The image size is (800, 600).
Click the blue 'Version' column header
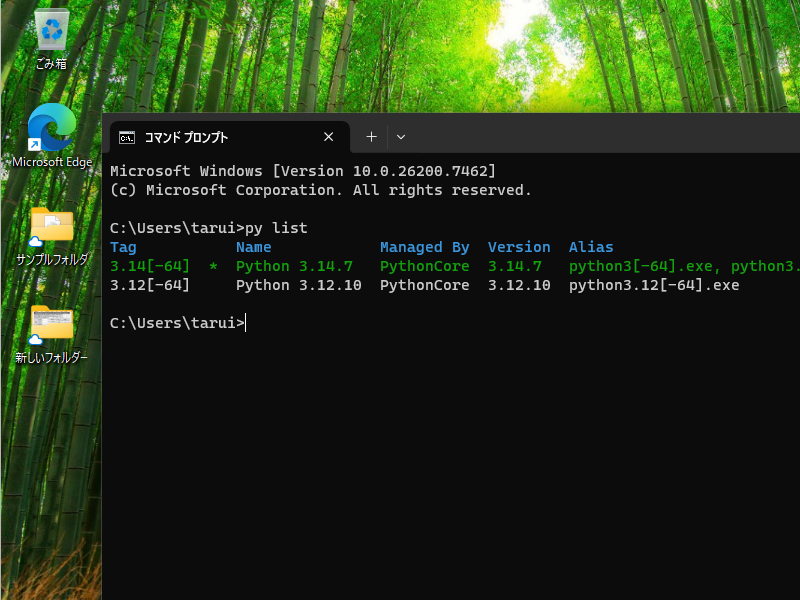coord(519,247)
